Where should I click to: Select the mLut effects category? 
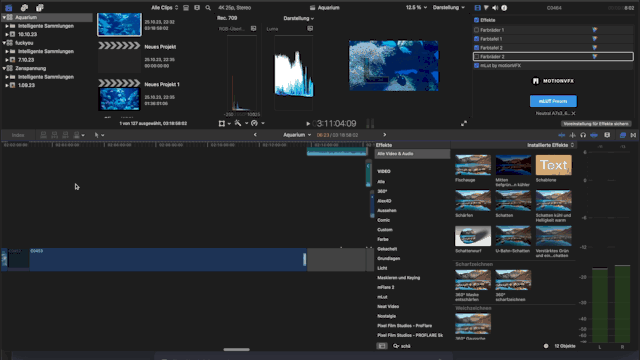(382, 297)
